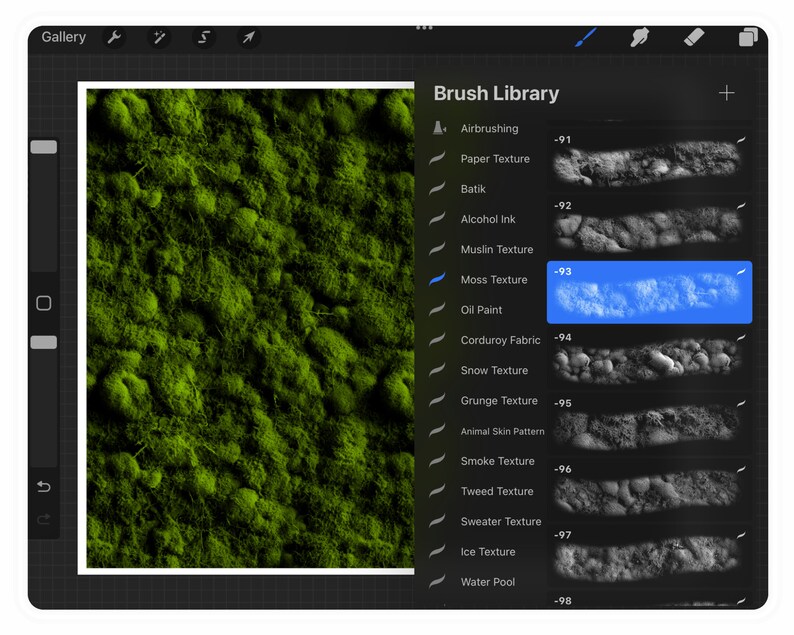This screenshot has width=794, height=635.
Task: Tap the green moss canvas artwork
Action: coord(250,328)
